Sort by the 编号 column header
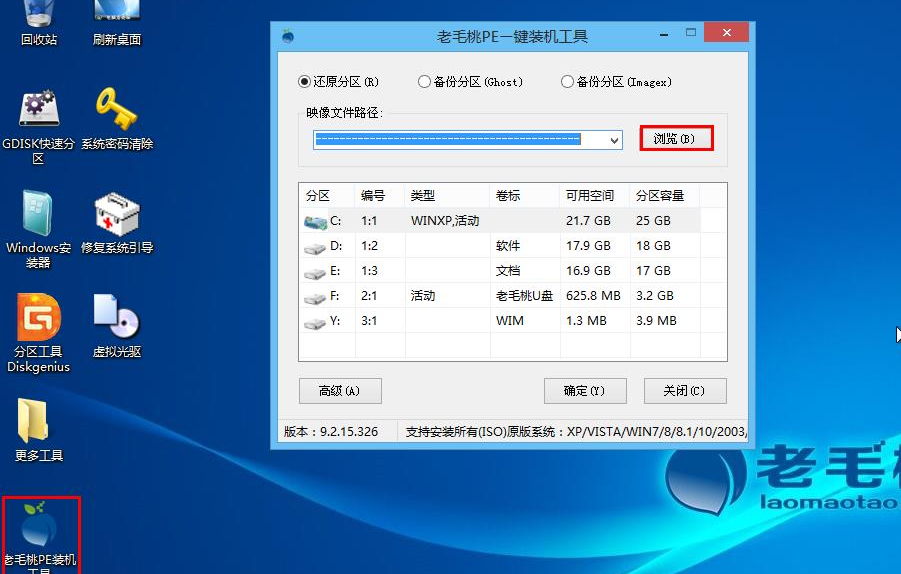This screenshot has width=901, height=574. coord(380,195)
